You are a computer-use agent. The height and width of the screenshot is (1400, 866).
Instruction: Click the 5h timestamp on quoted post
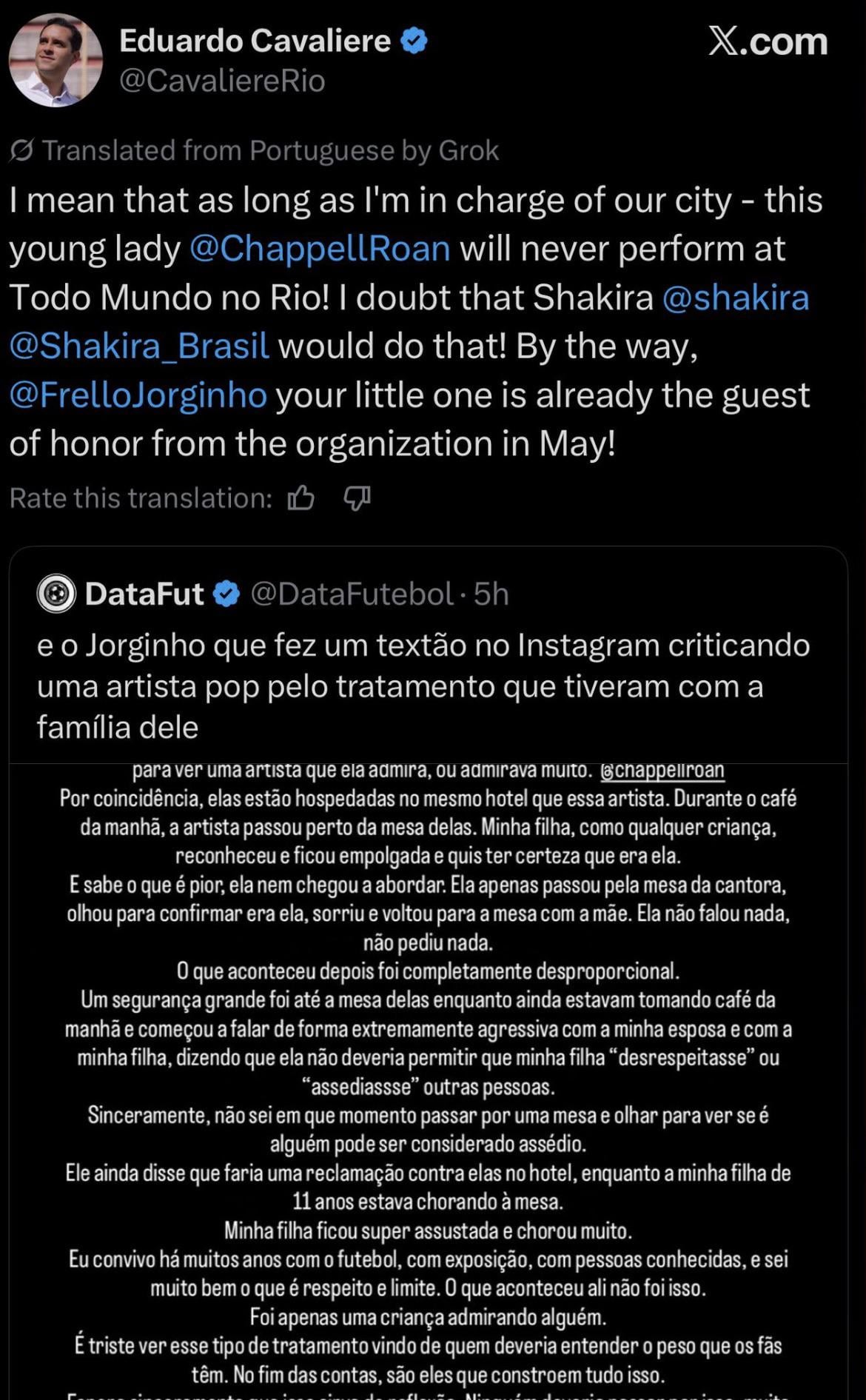point(491,594)
